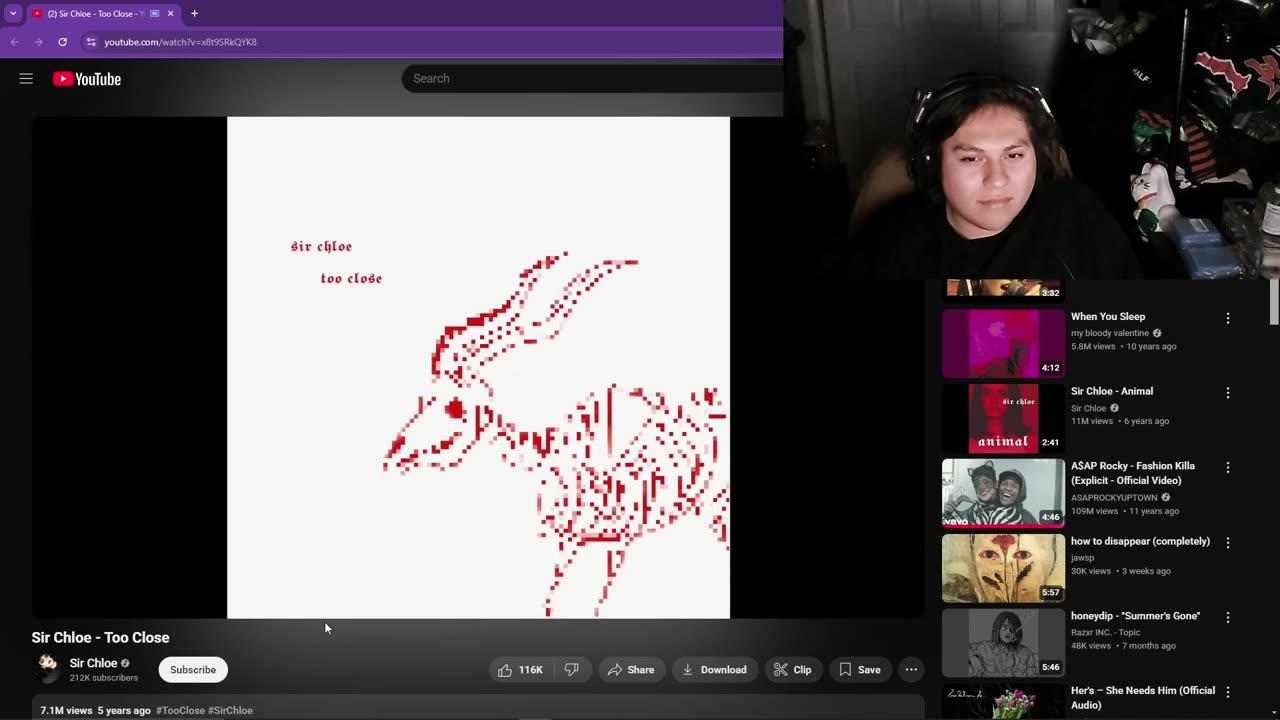Open the tab search dropdown arrow

13,13
